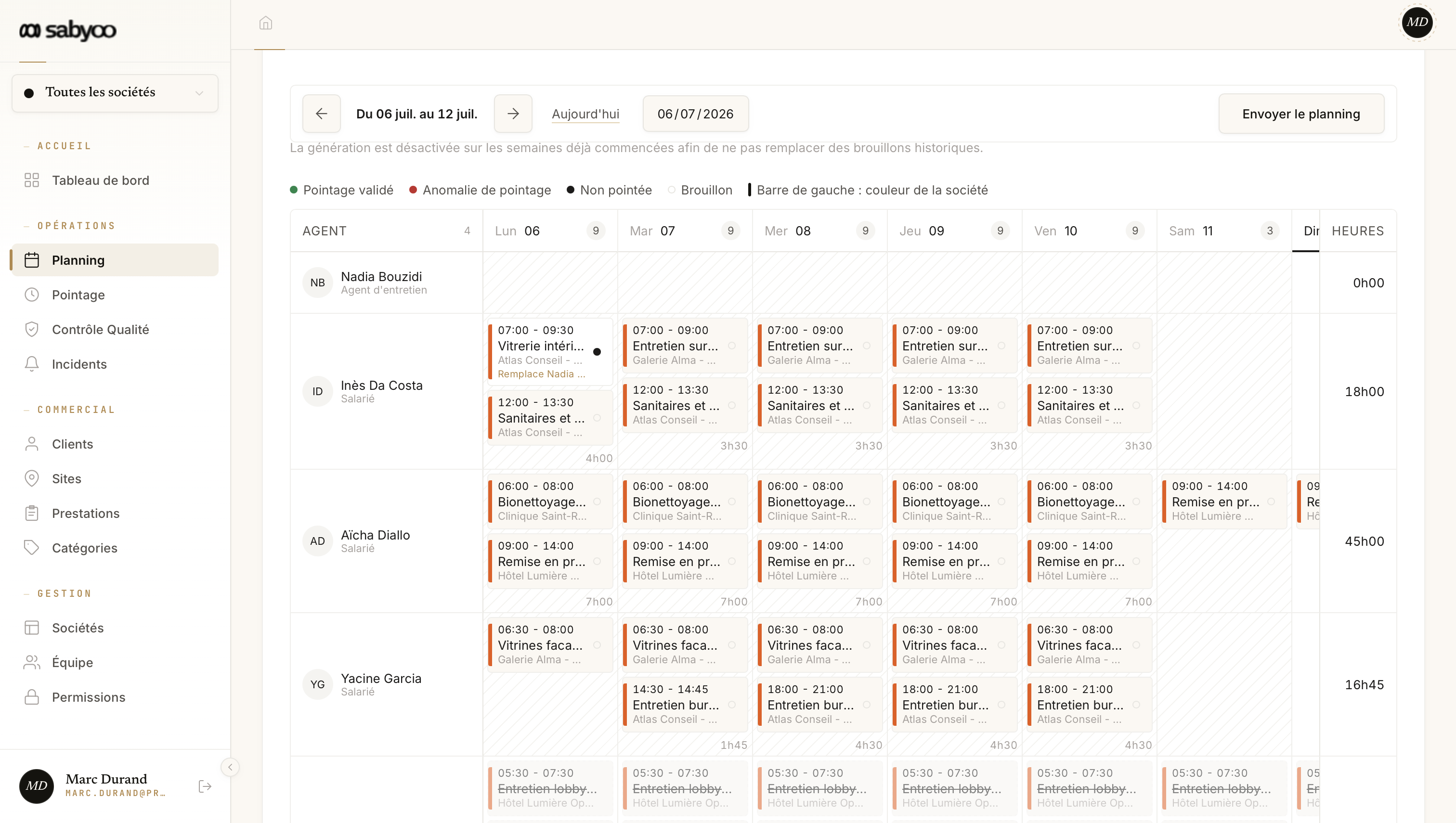The height and width of the screenshot is (823, 1456).
Task: Click the Permissions lock icon
Action: [x=32, y=697]
